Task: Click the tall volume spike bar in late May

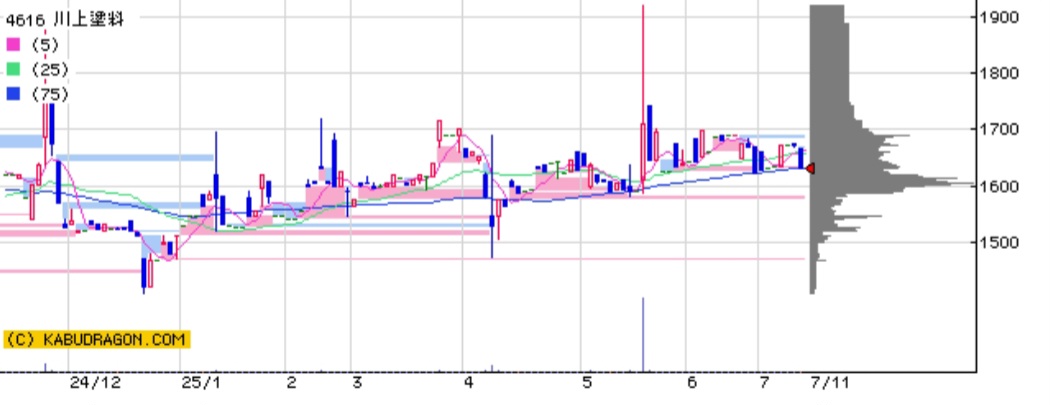Action: (x=643, y=334)
